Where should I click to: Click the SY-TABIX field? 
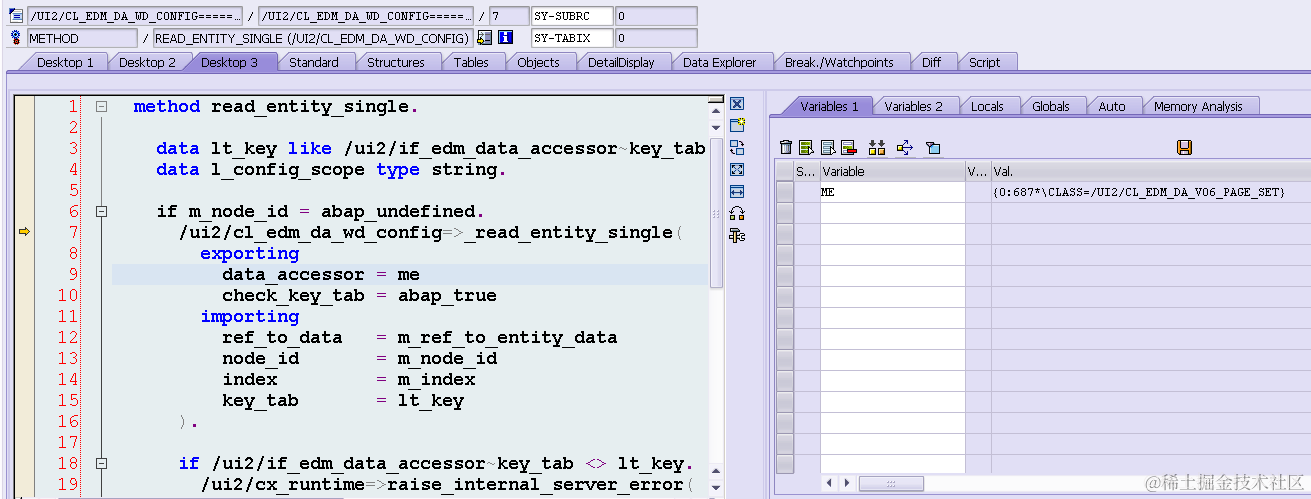tap(571, 38)
